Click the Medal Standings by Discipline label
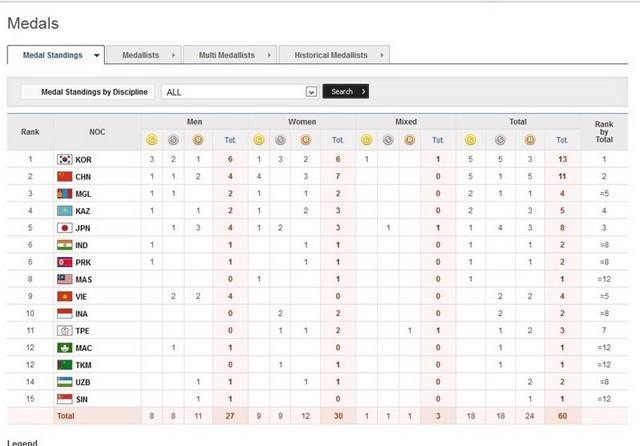 coord(94,91)
